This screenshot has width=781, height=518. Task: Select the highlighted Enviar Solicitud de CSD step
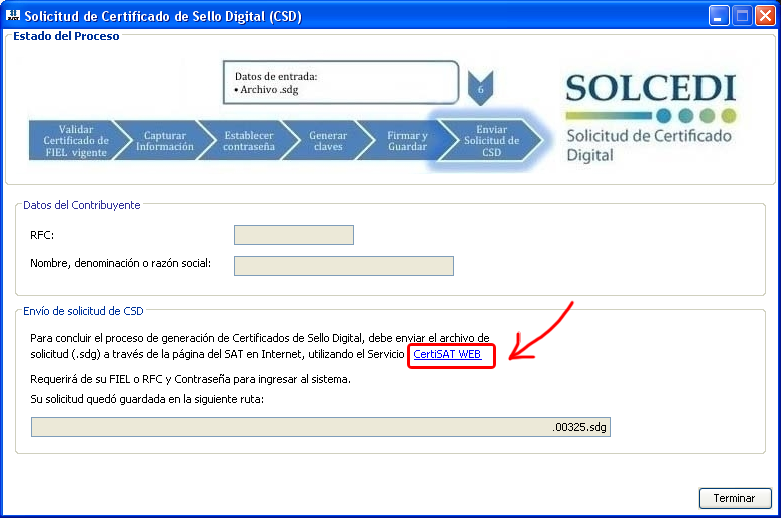pyautogui.click(x=490, y=141)
